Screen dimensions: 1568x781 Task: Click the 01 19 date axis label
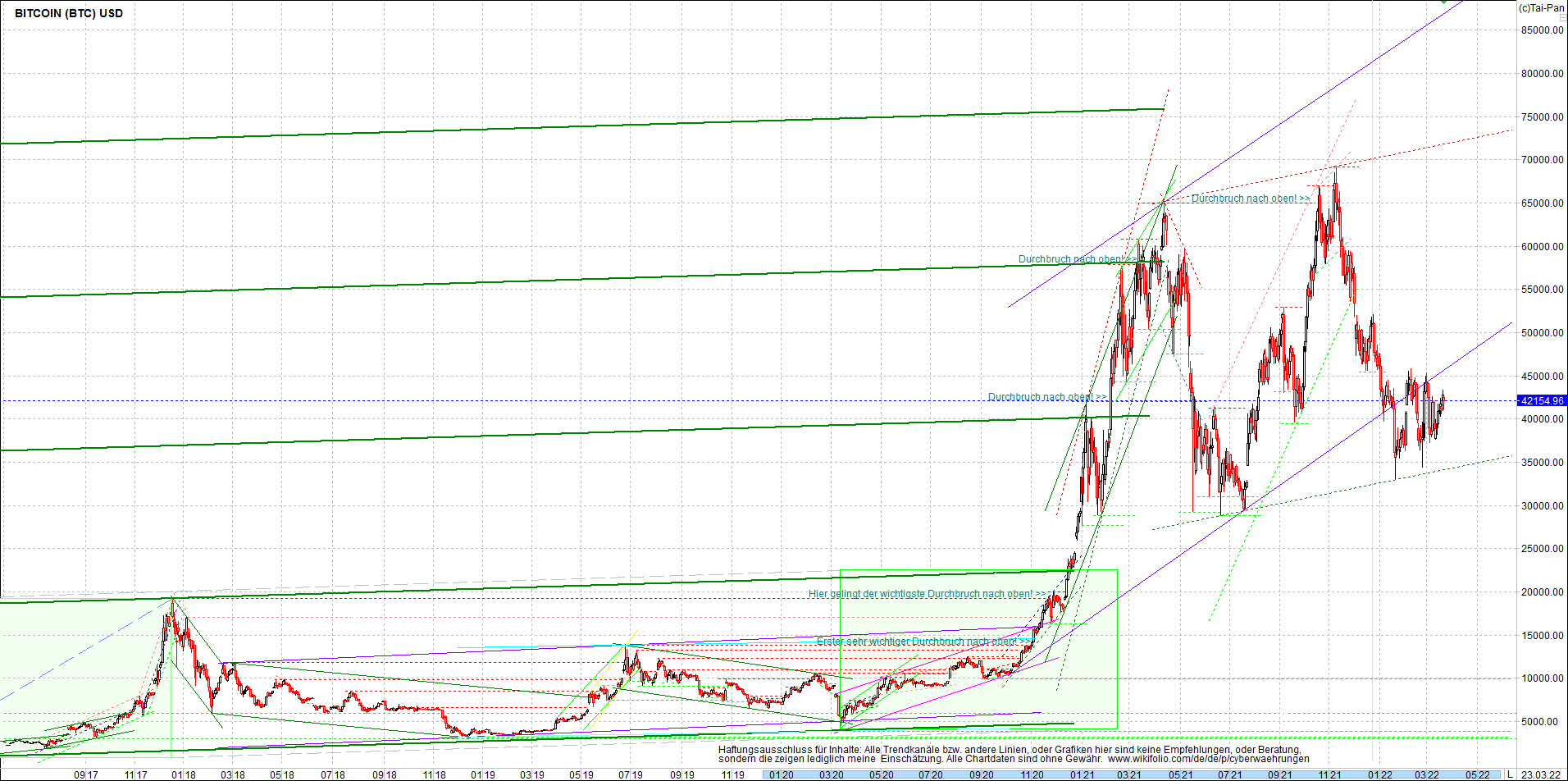pos(483,775)
